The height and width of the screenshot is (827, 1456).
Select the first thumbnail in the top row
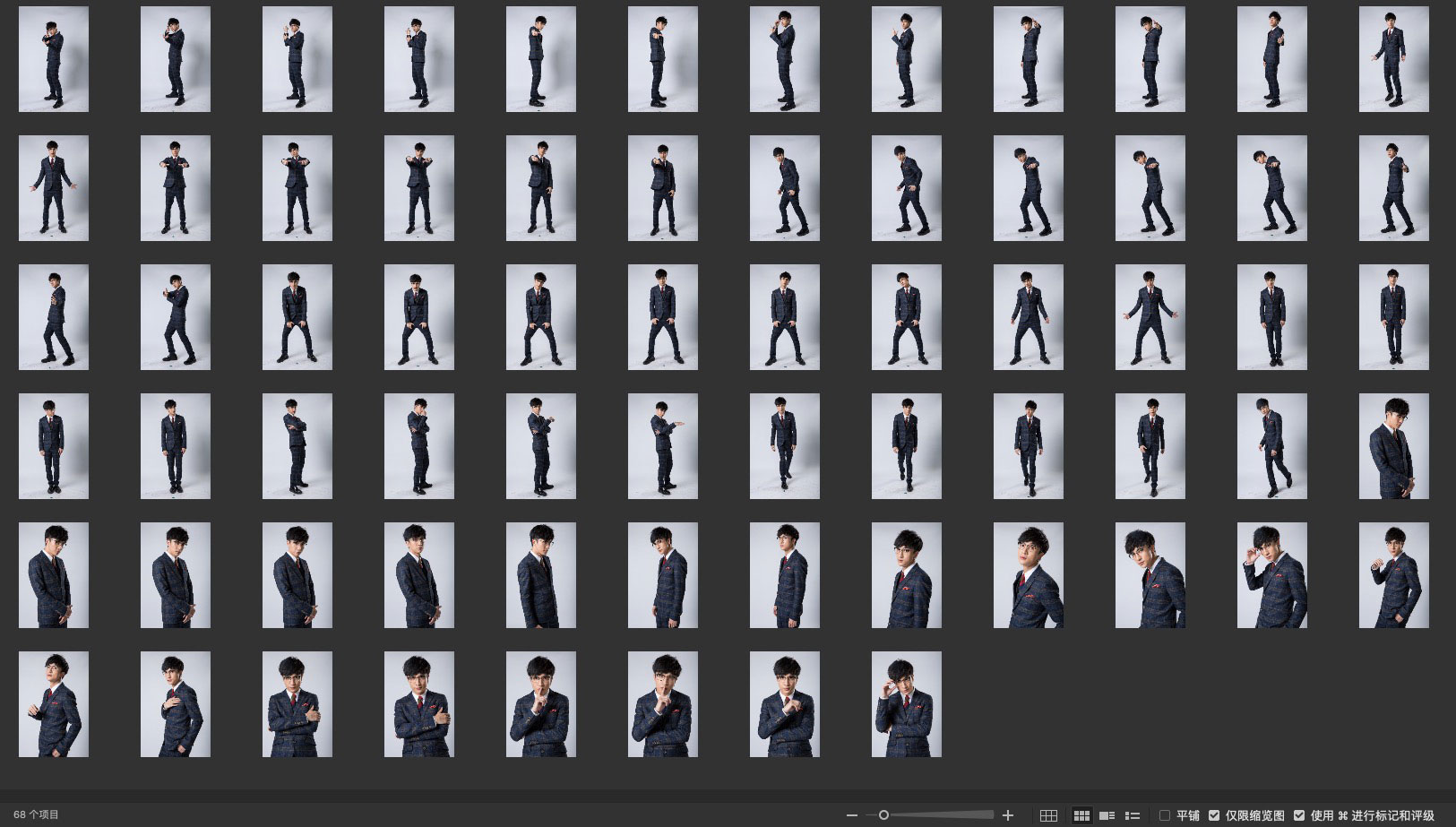pyautogui.click(x=54, y=59)
